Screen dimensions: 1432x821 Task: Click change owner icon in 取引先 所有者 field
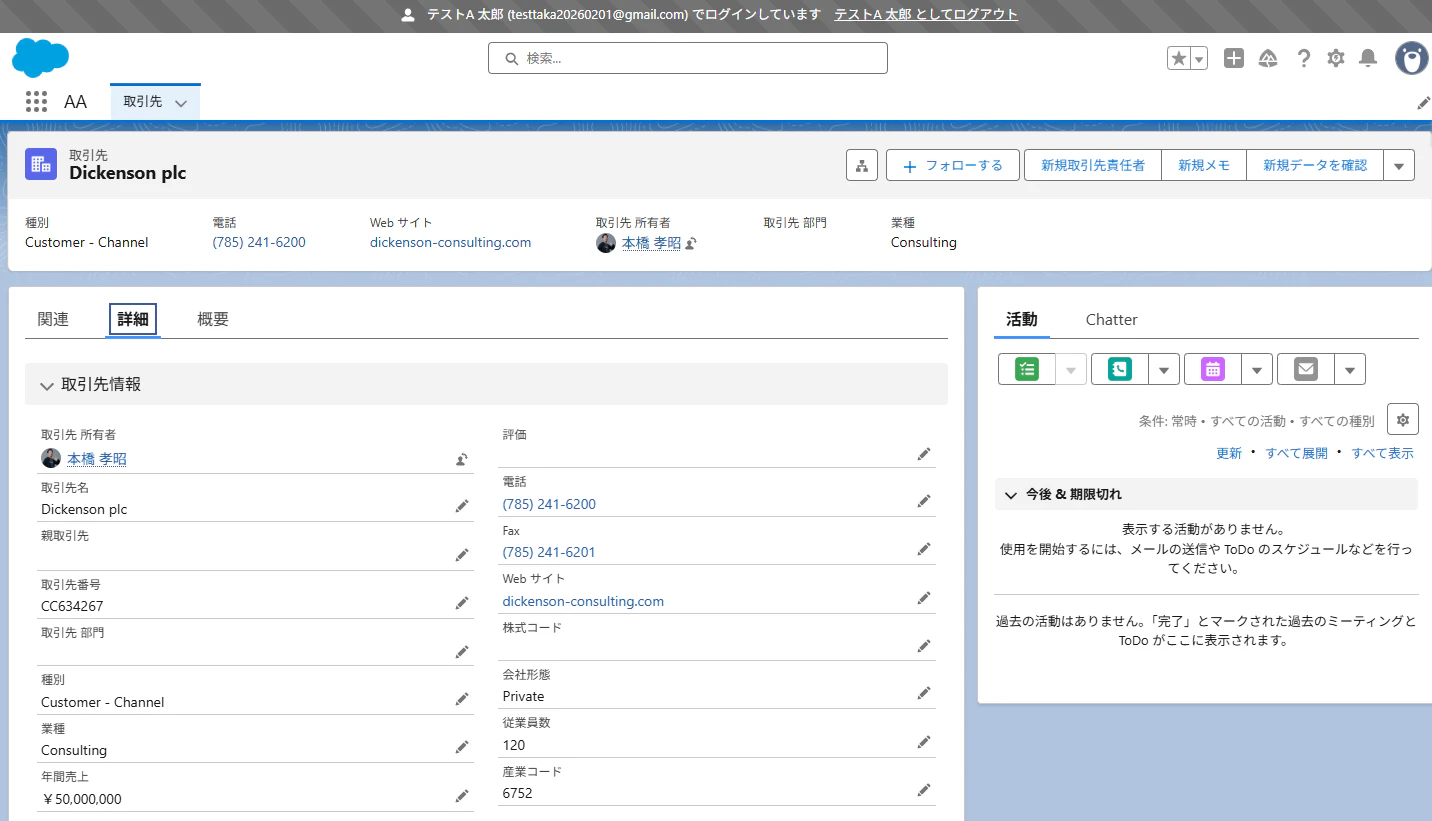point(462,460)
